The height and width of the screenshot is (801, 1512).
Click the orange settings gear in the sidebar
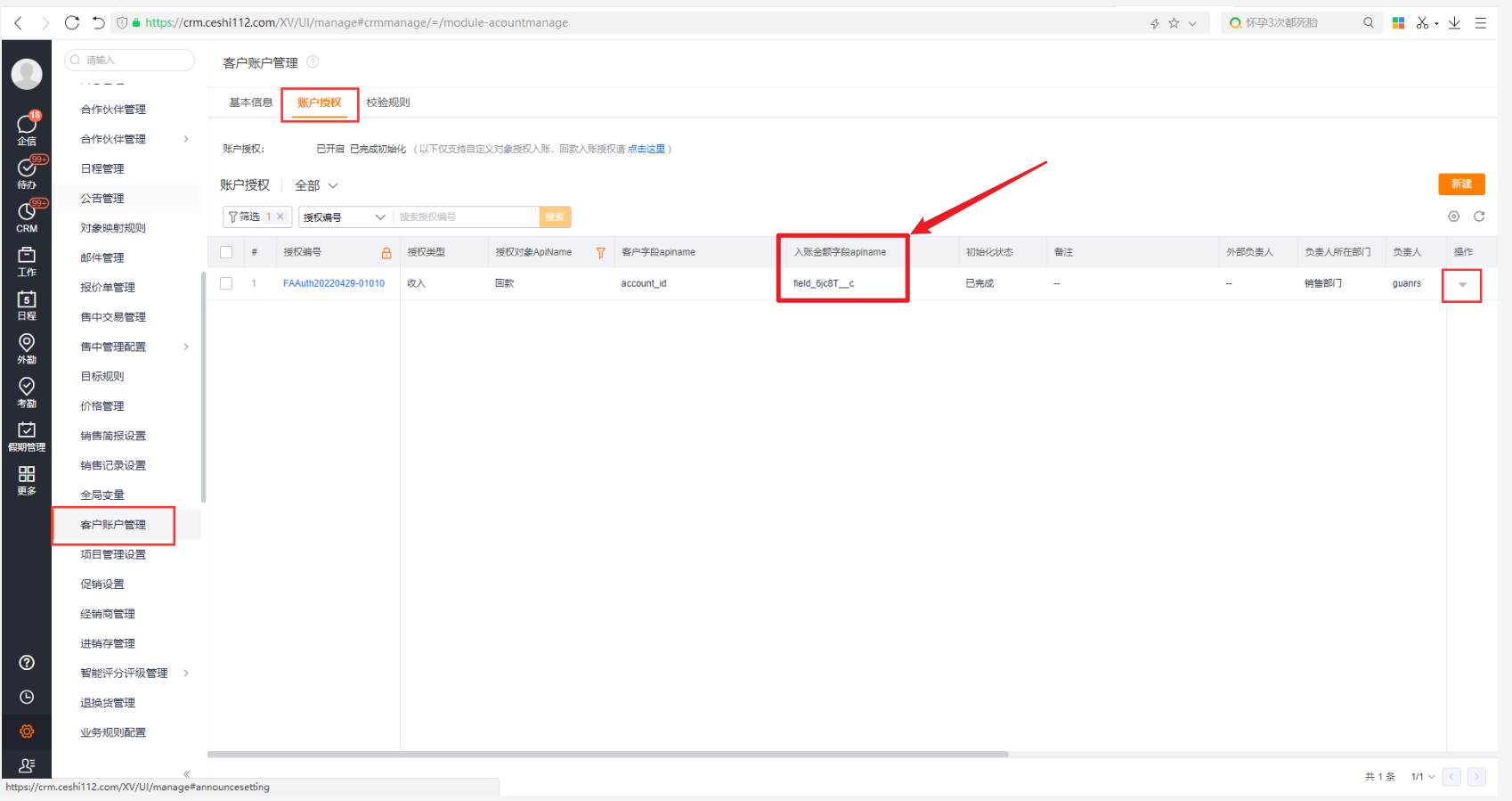[x=27, y=732]
